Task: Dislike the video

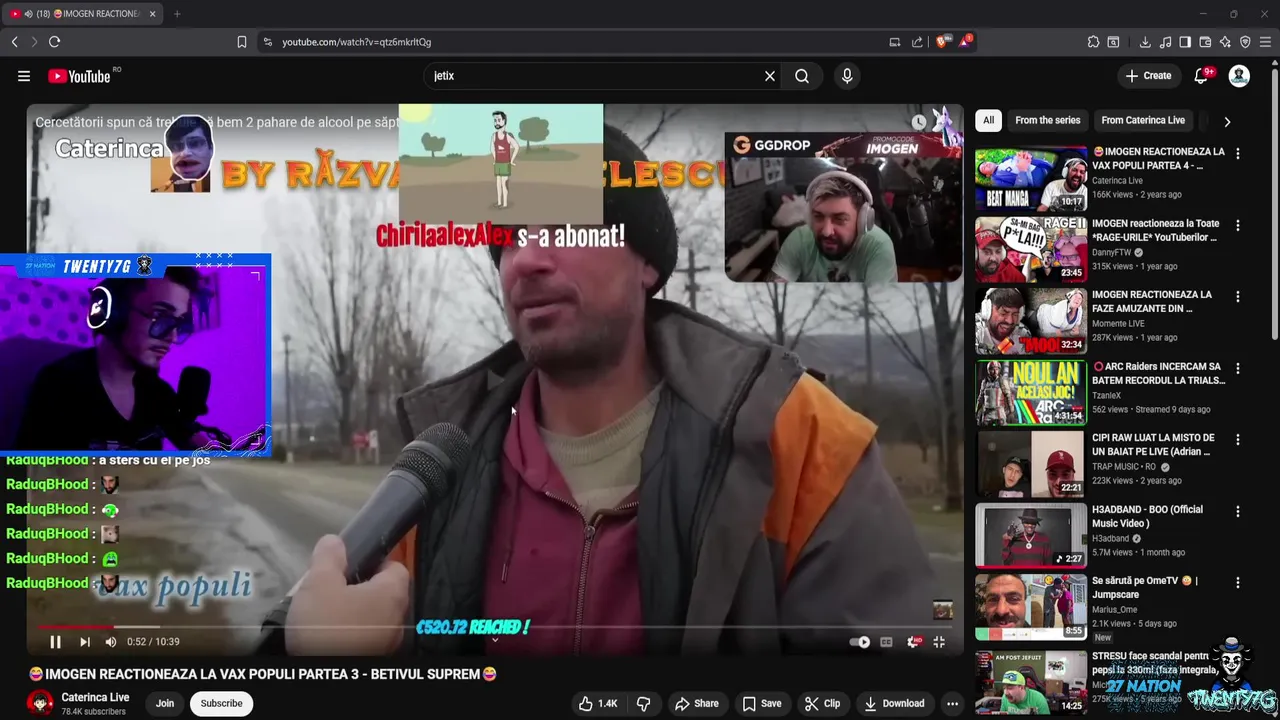Action: 643,703
